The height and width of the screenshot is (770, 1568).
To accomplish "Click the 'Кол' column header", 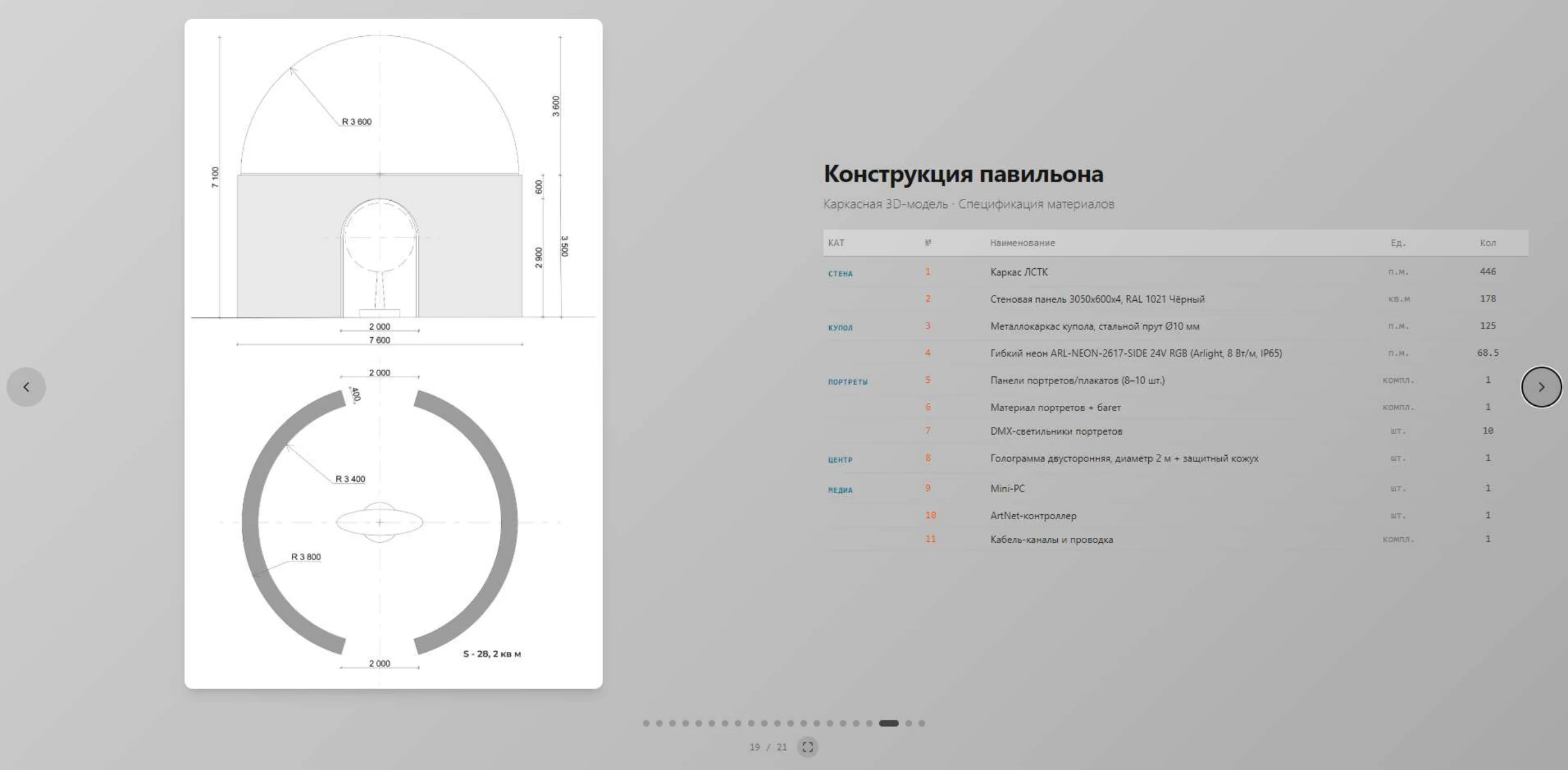I will [1488, 243].
